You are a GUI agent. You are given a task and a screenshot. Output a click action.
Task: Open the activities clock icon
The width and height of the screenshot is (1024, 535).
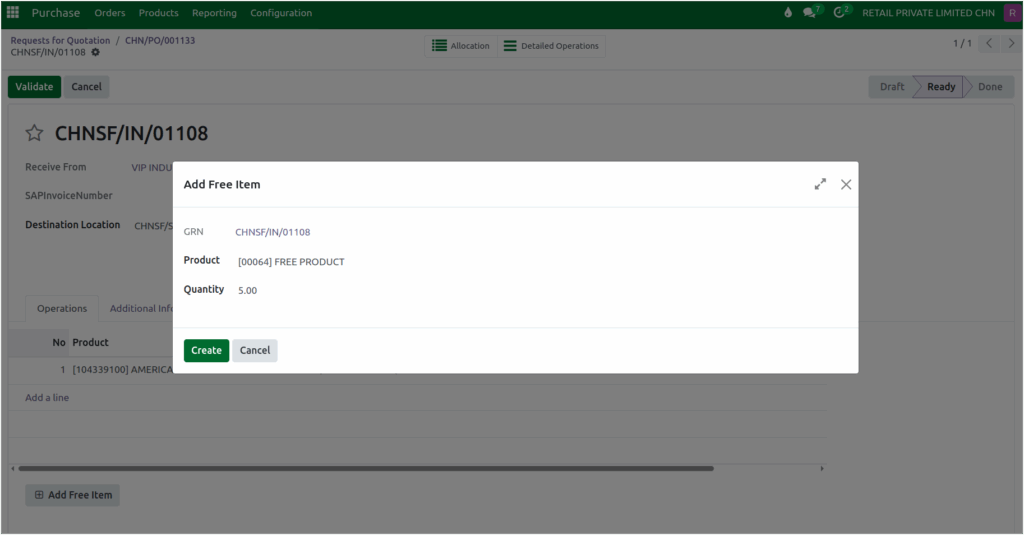click(x=840, y=12)
